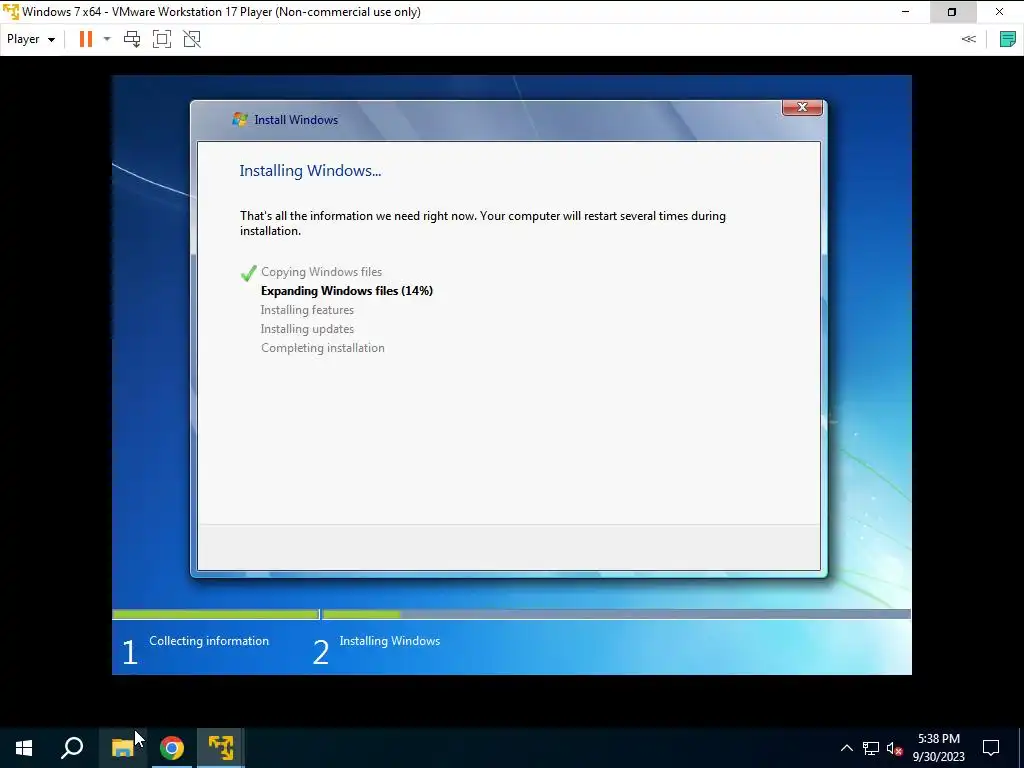Image resolution: width=1024 pixels, height=768 pixels.
Task: Open the notification center icon
Action: coord(991,748)
